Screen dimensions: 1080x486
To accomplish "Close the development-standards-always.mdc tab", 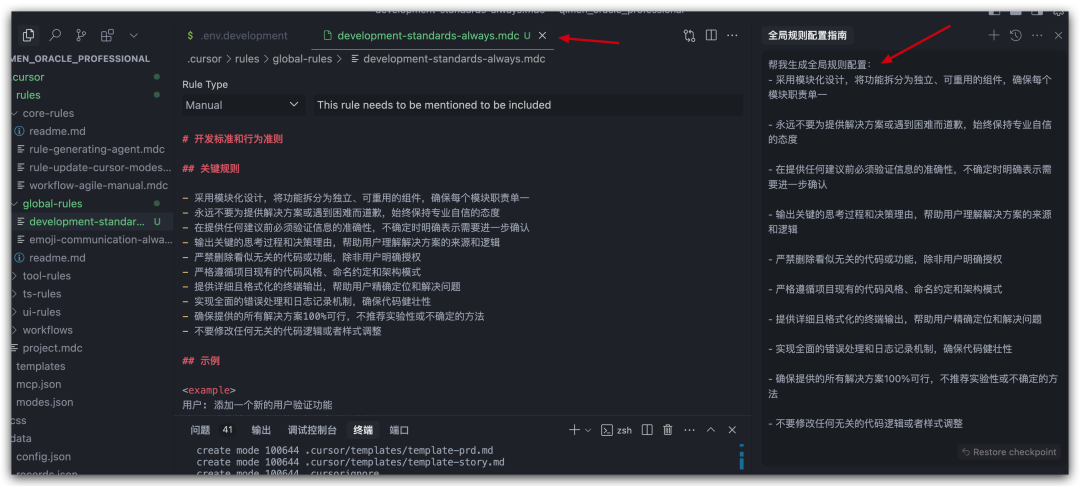I will (543, 36).
